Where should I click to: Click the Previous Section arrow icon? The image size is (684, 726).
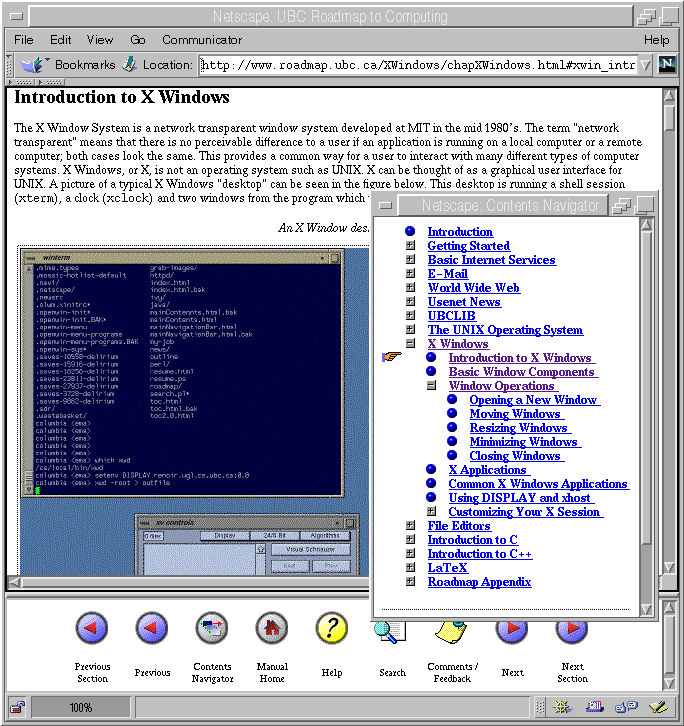[x=92, y=628]
